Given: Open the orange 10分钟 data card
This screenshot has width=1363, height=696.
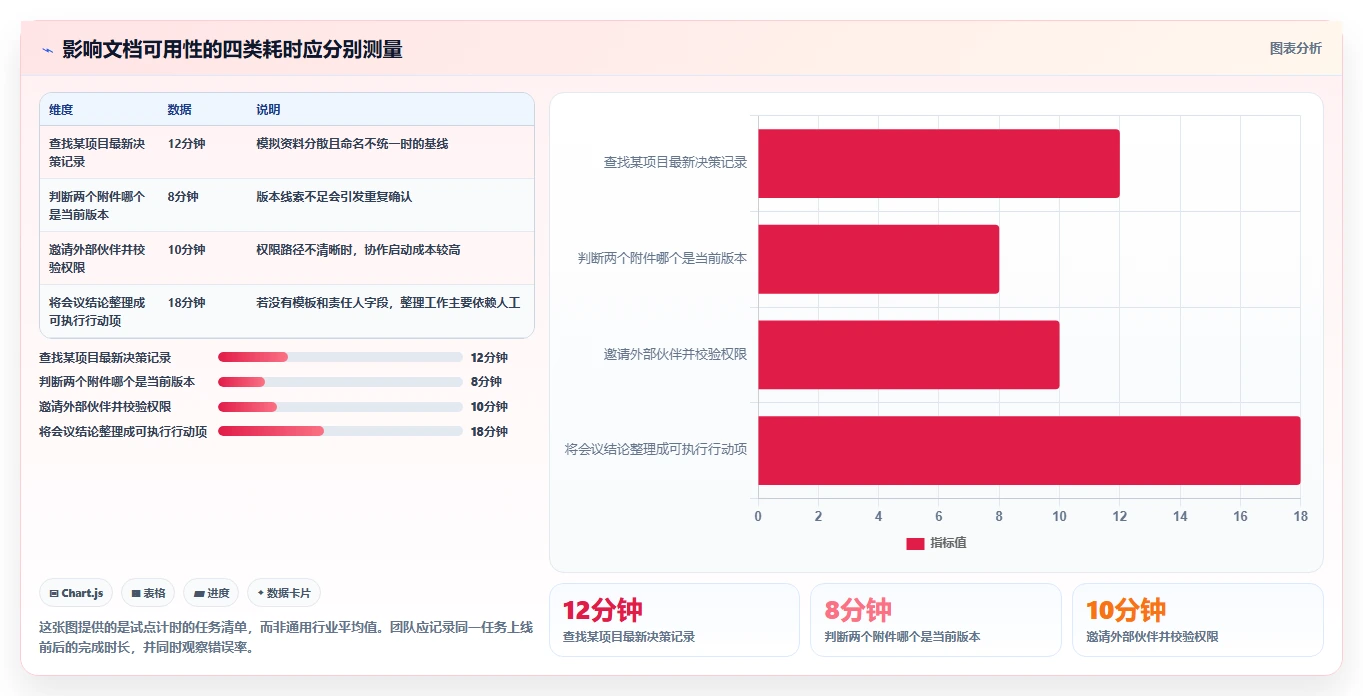Looking at the screenshot, I should (x=1198, y=620).
